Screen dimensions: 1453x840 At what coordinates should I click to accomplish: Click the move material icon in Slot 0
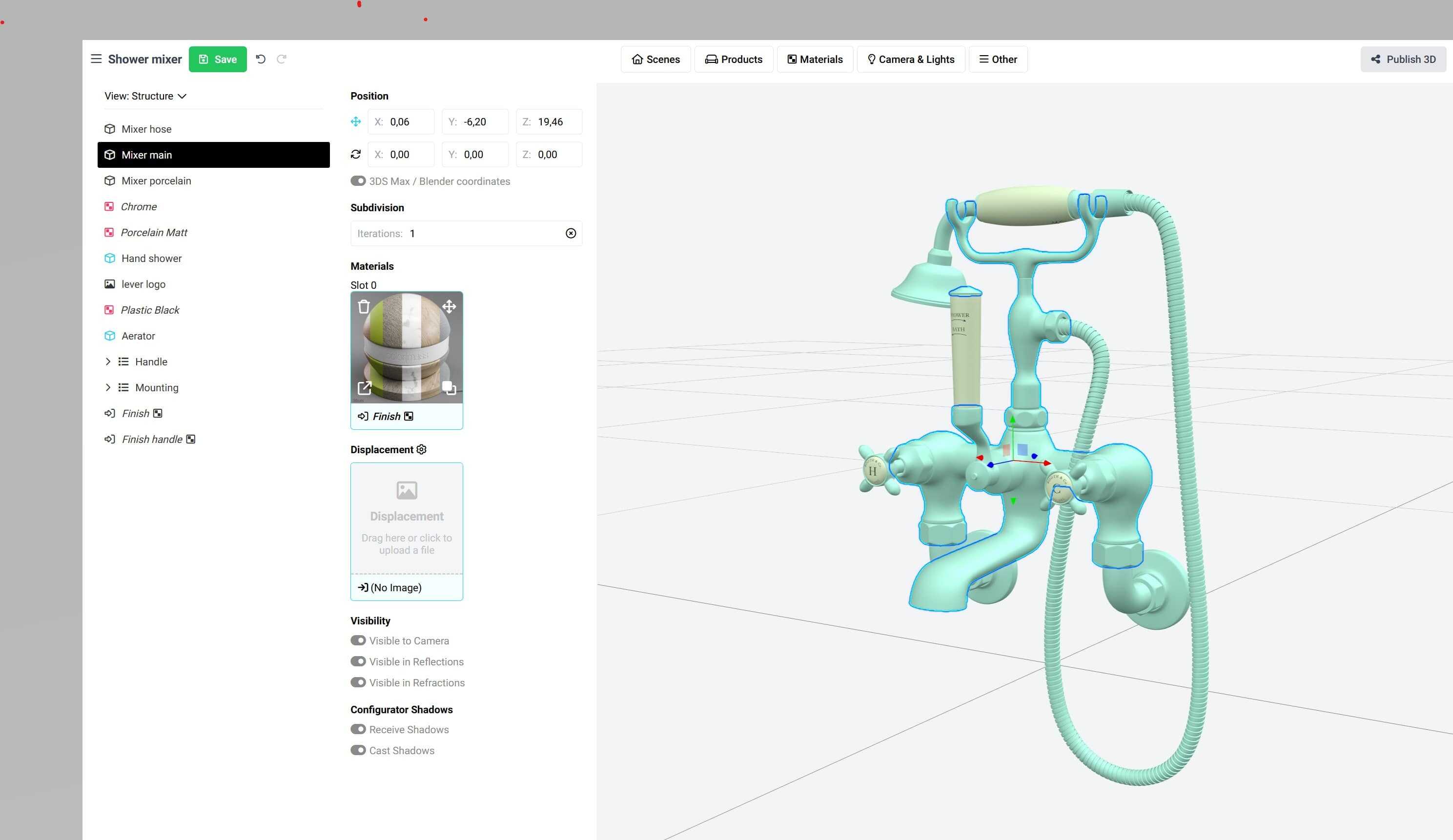pos(449,306)
